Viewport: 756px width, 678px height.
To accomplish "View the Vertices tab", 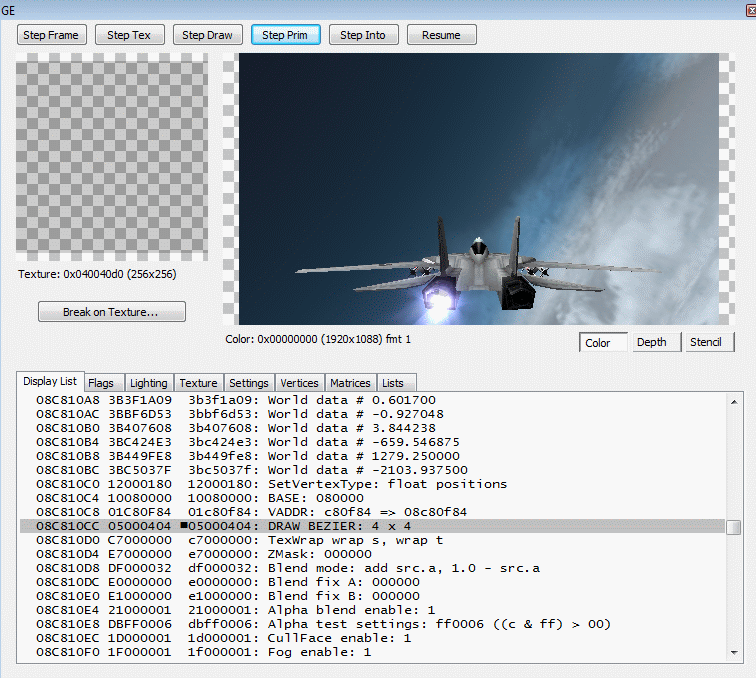I will coord(299,383).
